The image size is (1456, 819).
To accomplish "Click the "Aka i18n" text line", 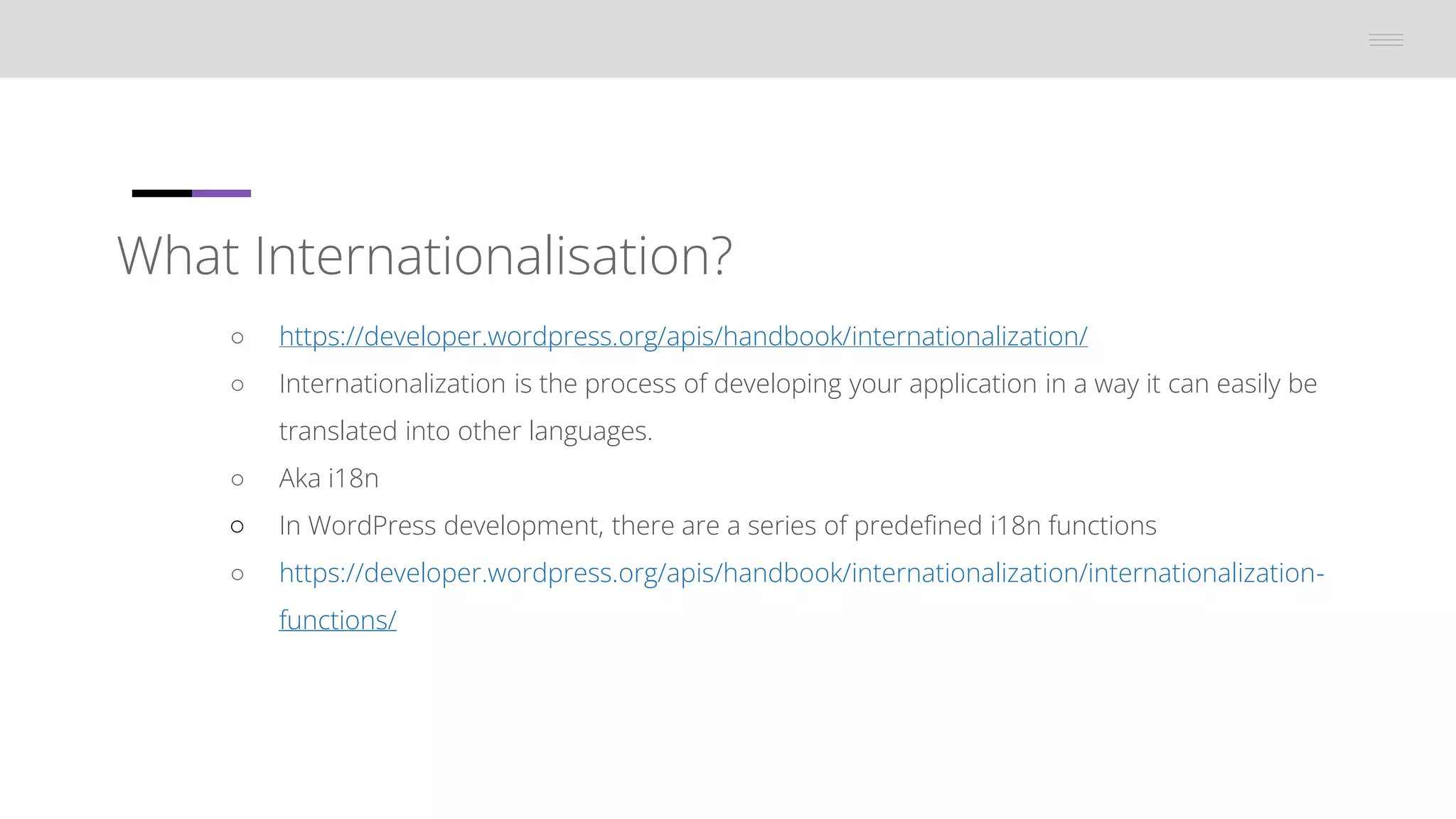I will [x=328, y=478].
